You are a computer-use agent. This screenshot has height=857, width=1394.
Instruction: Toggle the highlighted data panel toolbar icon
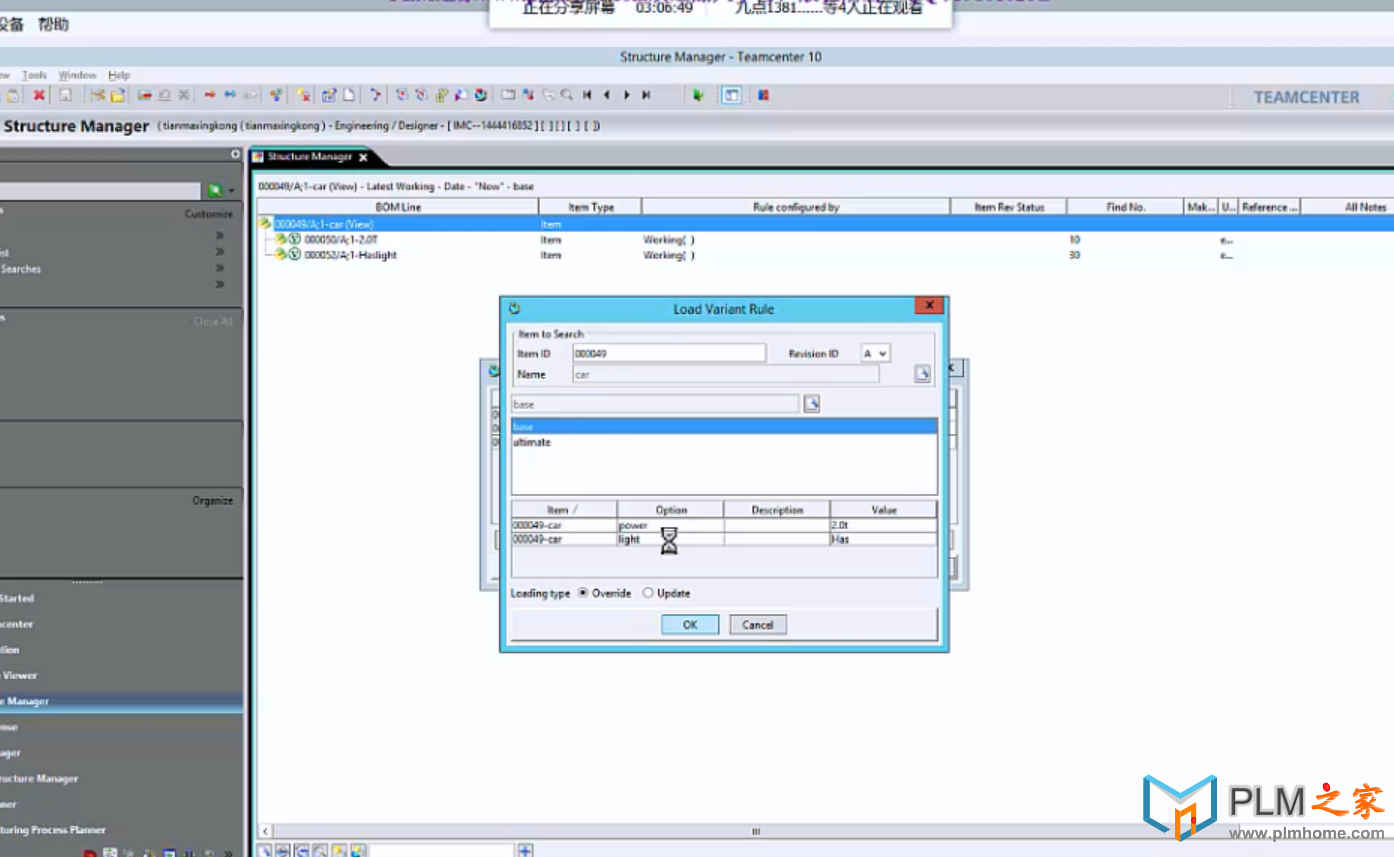pyautogui.click(x=732, y=95)
